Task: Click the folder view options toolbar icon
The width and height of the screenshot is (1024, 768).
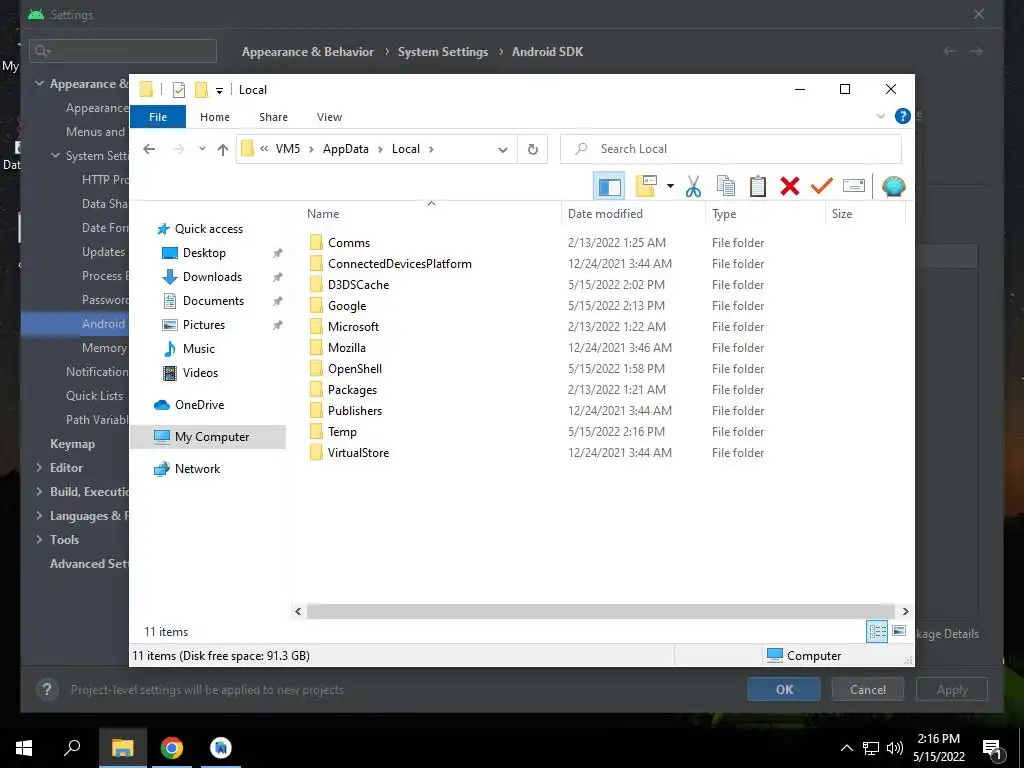Action: point(646,186)
